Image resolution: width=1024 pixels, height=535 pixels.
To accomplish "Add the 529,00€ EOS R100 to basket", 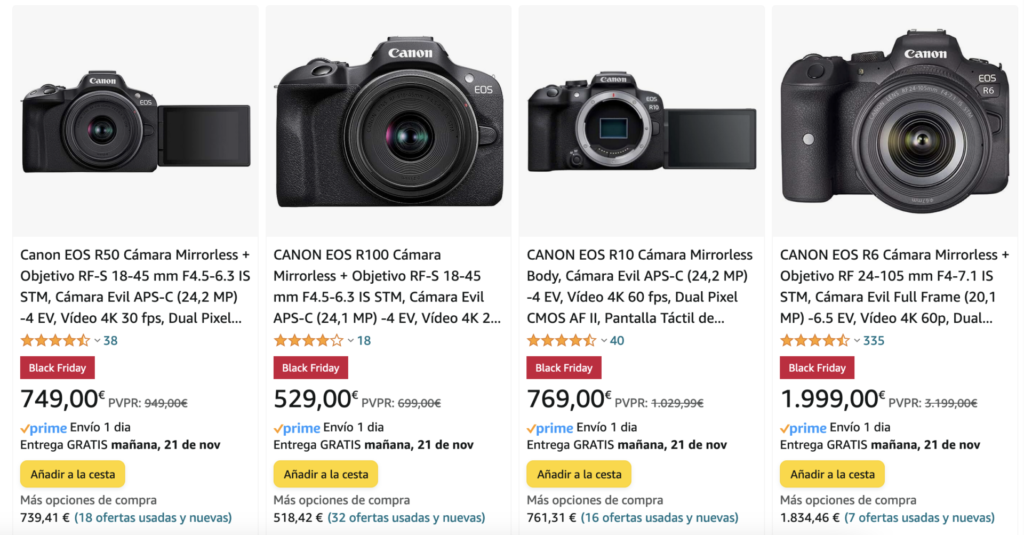I will 326,474.
